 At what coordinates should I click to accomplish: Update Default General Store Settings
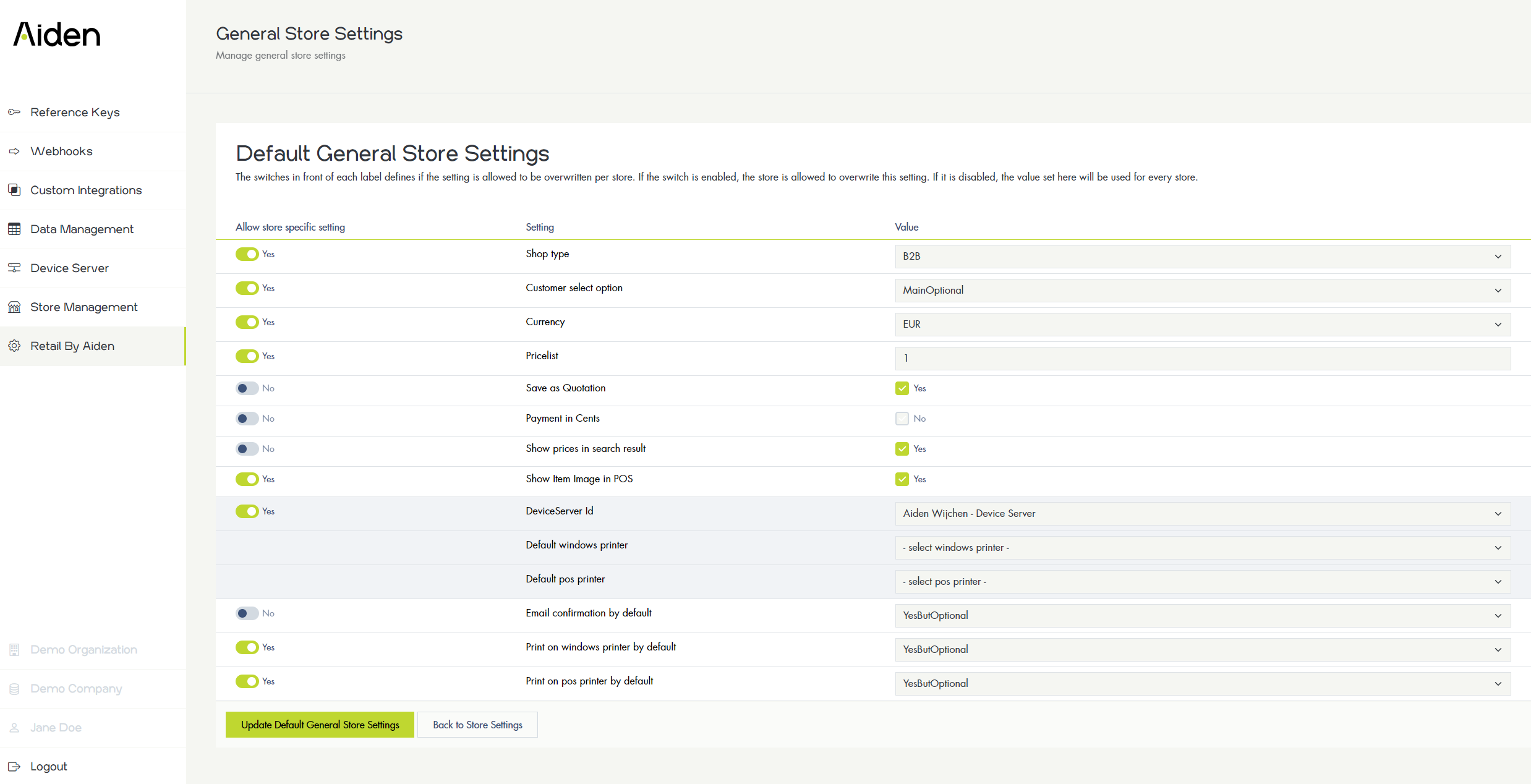[320, 725]
